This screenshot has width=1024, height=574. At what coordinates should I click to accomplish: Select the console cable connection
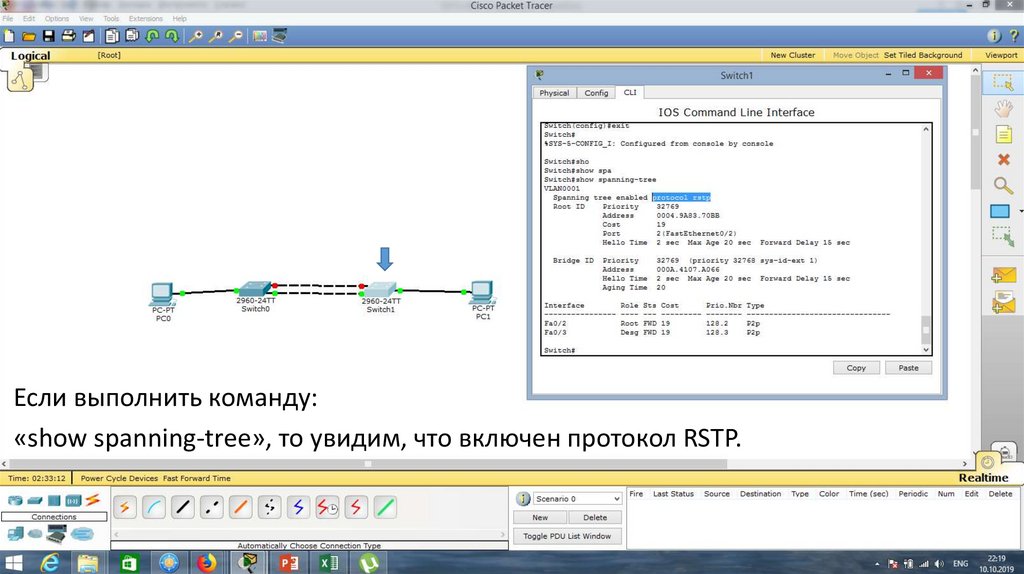pyautogui.click(x=153, y=507)
